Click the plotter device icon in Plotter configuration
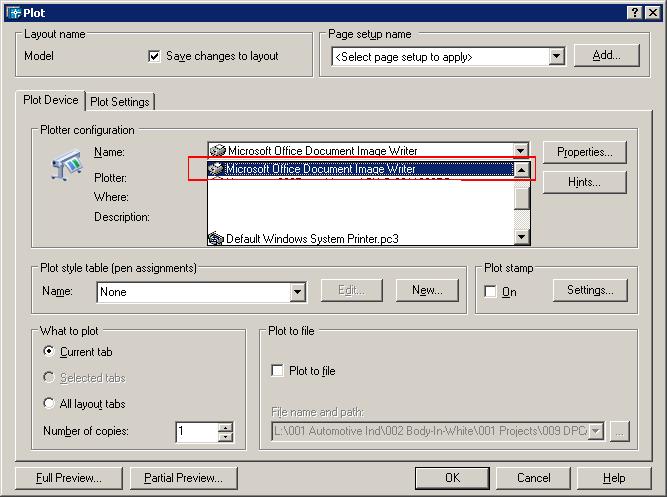The width and height of the screenshot is (667, 497). pyautogui.click(x=67, y=165)
